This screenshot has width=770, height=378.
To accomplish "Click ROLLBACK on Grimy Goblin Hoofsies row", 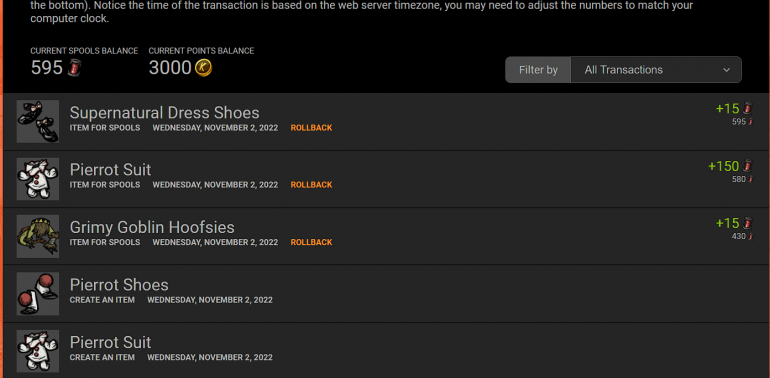I will [x=311, y=243].
